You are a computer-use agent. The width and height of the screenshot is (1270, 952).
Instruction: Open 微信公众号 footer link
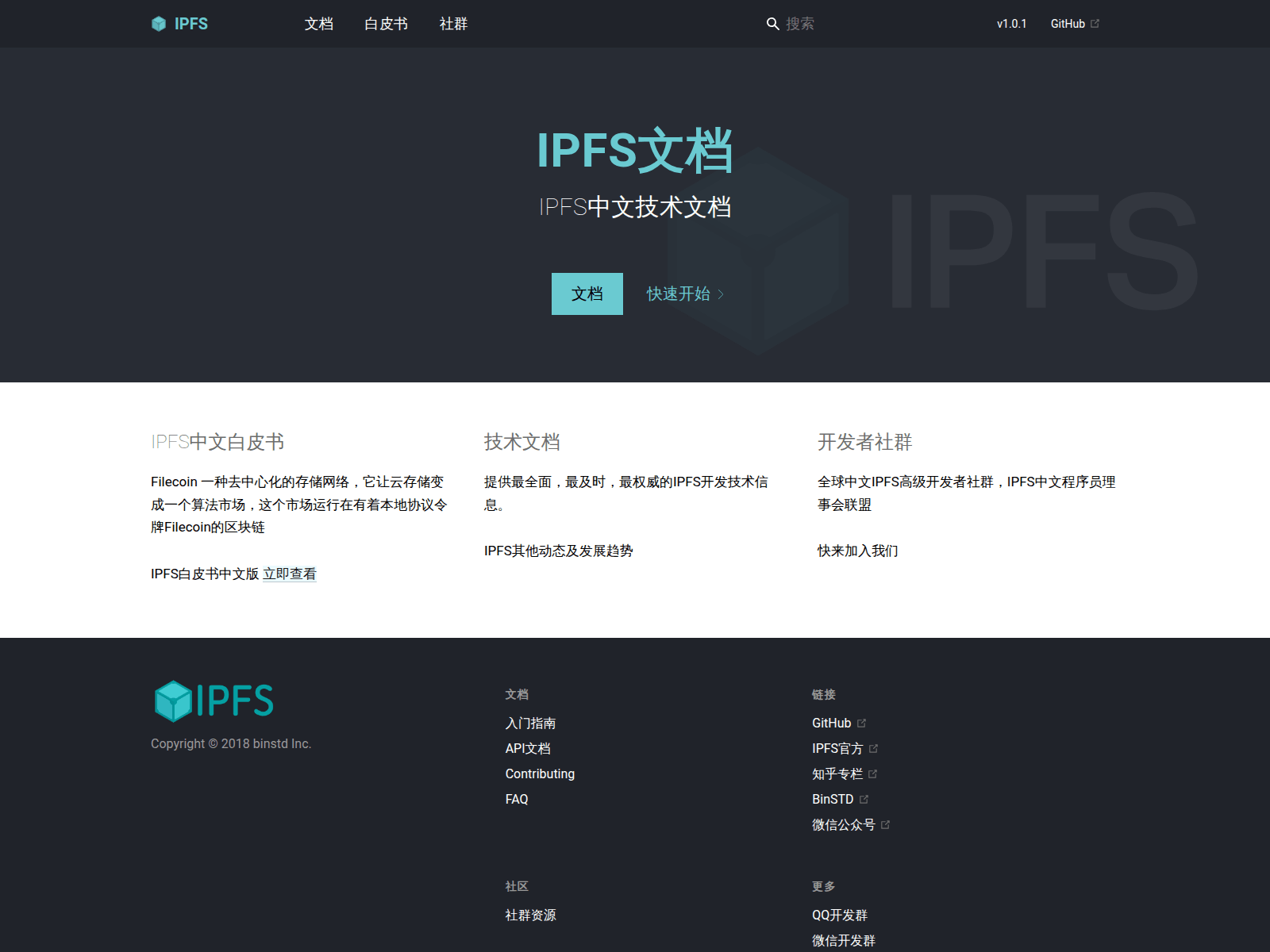click(x=844, y=825)
